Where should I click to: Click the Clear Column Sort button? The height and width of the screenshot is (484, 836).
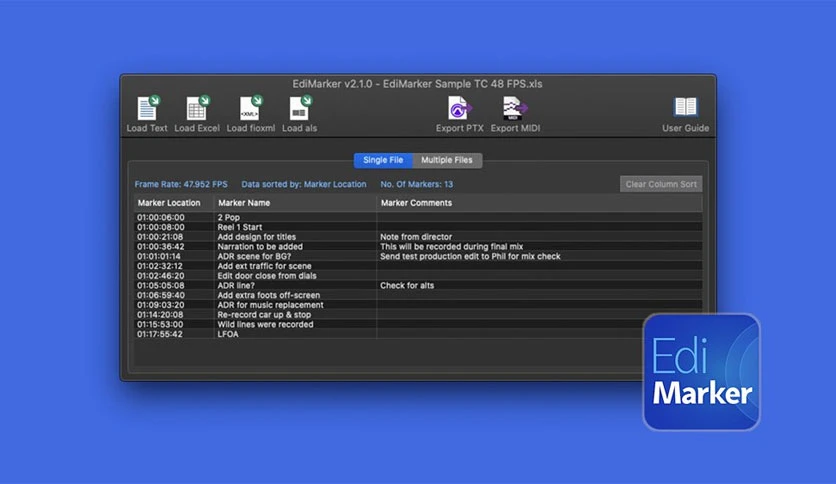coord(661,184)
